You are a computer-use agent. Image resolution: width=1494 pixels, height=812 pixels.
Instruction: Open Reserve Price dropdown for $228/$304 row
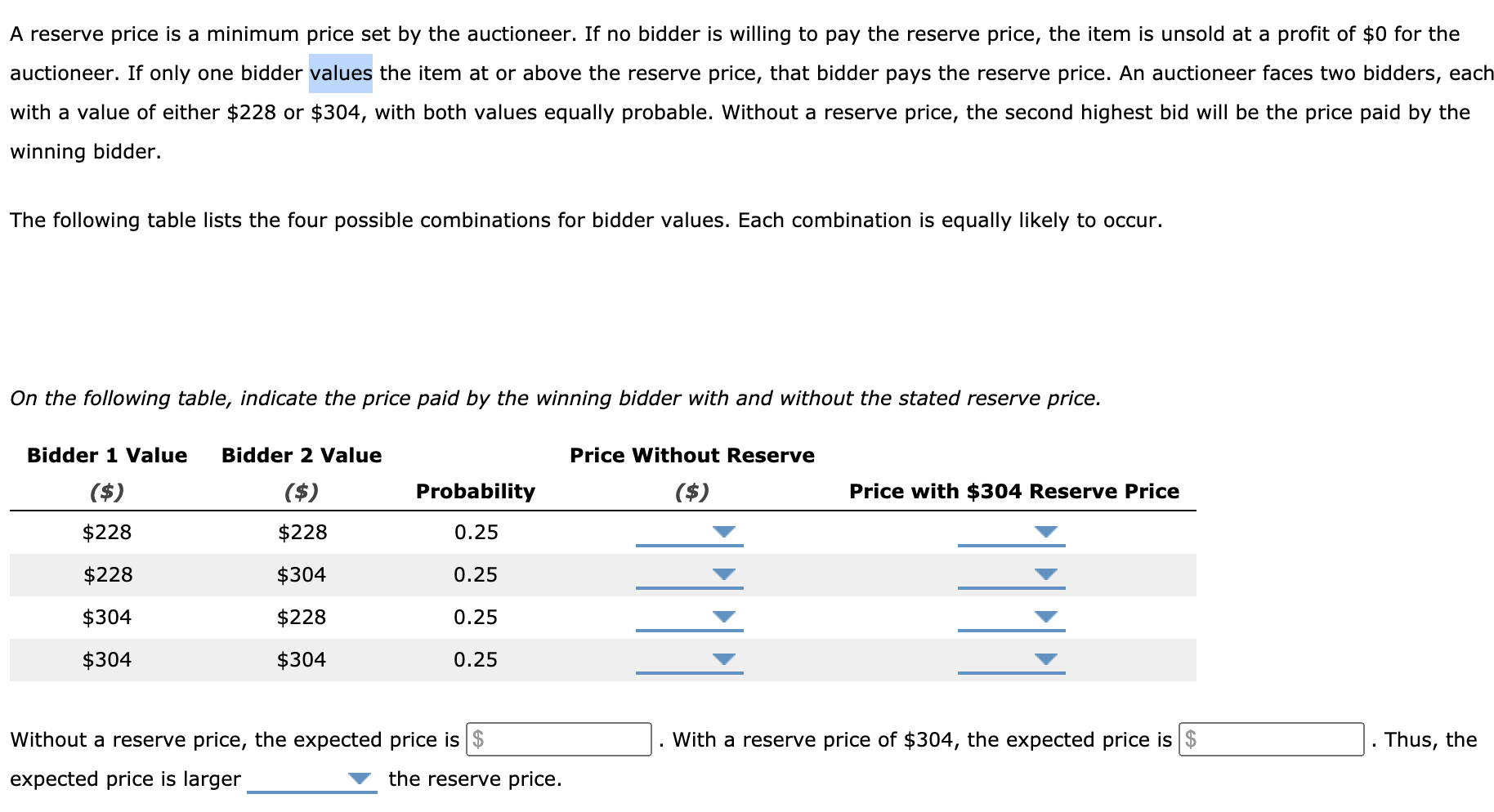(1045, 574)
